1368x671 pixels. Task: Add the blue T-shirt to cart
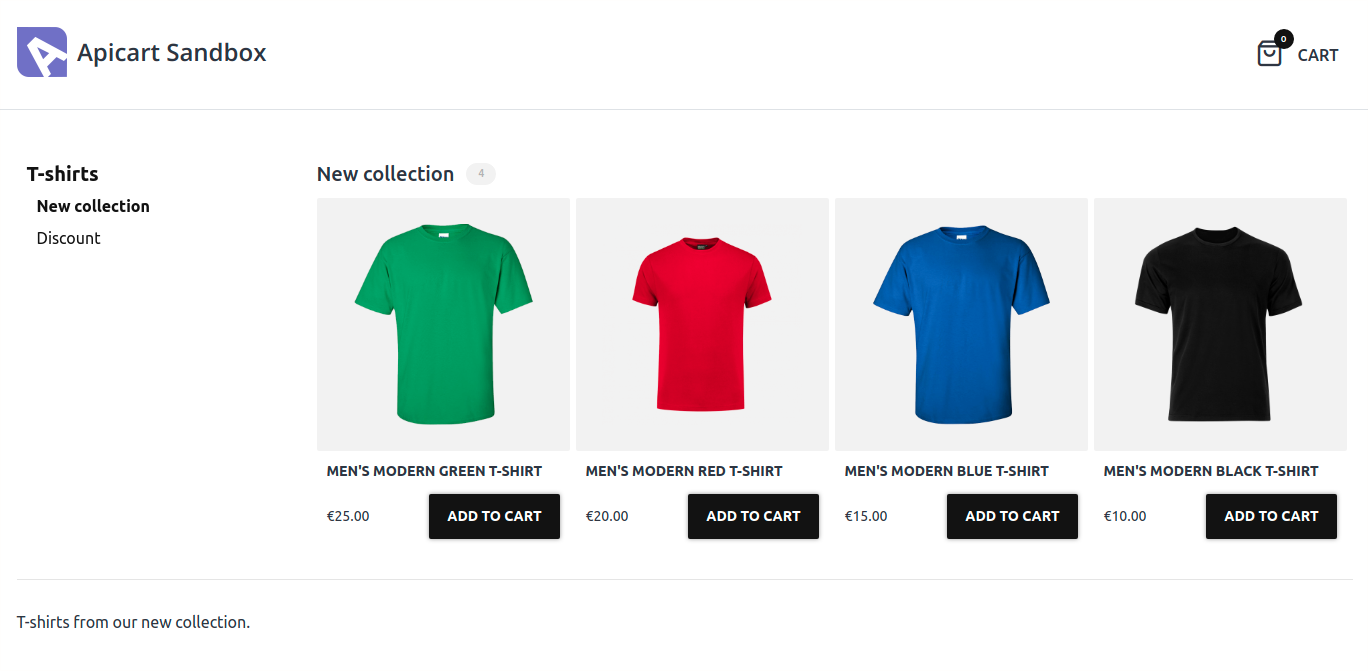coord(1012,516)
